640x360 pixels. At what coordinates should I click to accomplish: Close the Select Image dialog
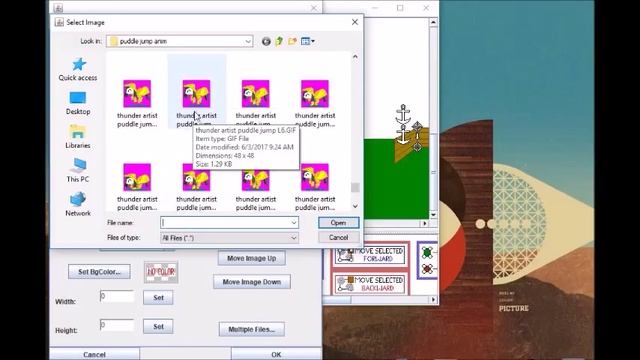tap(355, 22)
